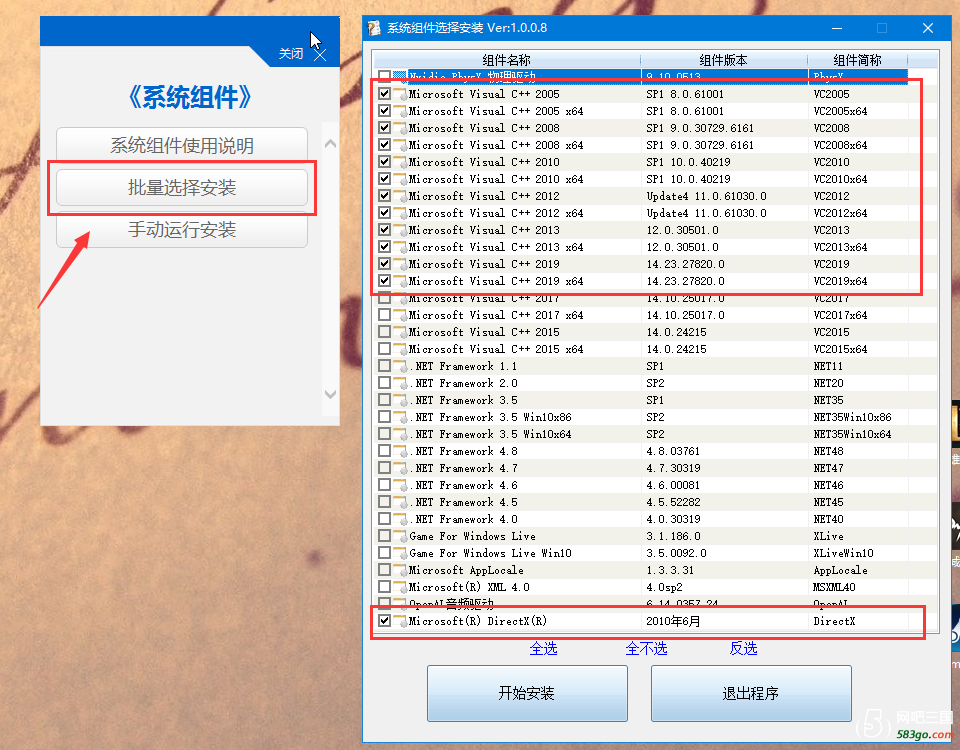This screenshot has height=750, width=960.
Task: Click the .NET Framework 3.5 Win10x86 icon
Action: tap(400, 418)
